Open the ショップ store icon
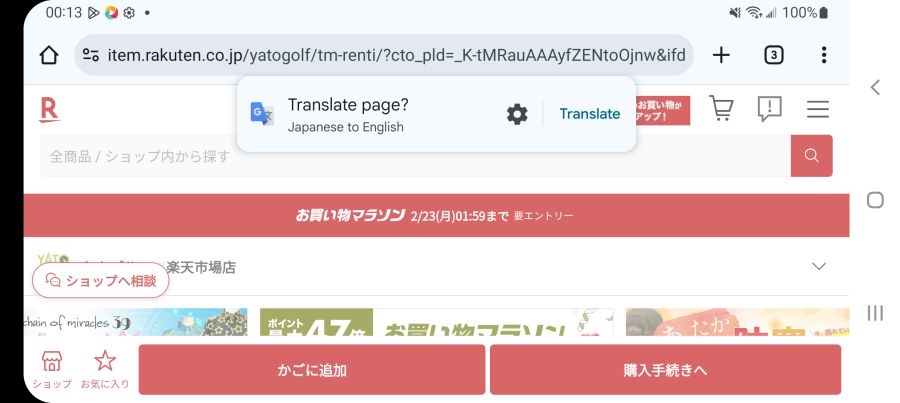 coord(51,368)
